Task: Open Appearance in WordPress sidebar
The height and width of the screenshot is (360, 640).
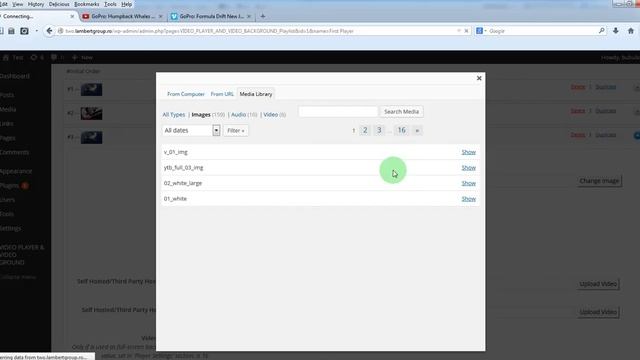Action: (x=16, y=171)
